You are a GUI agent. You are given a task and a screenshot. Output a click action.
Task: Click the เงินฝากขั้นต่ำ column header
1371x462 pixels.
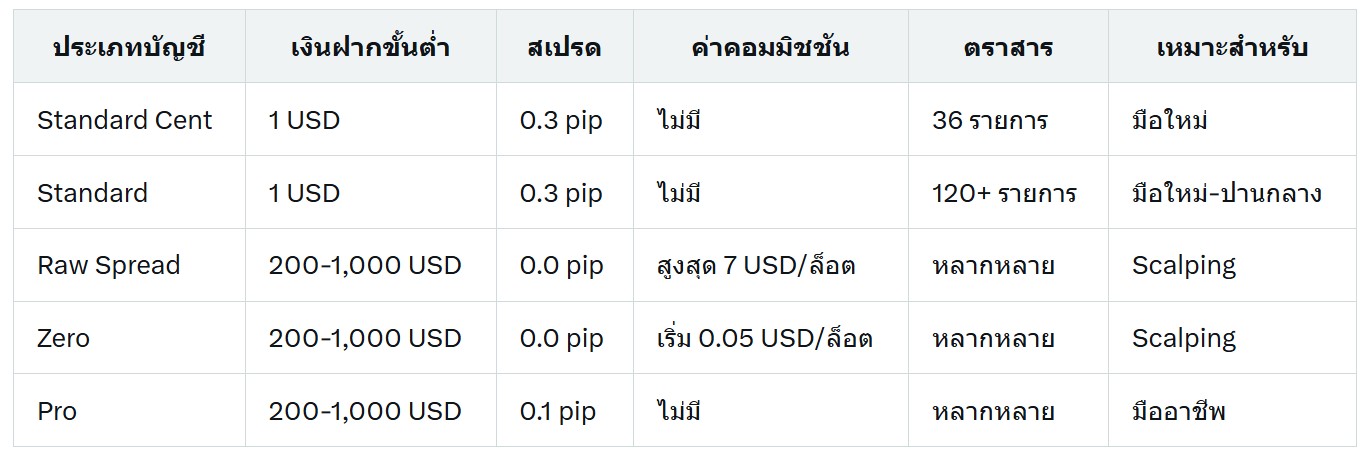(371, 47)
